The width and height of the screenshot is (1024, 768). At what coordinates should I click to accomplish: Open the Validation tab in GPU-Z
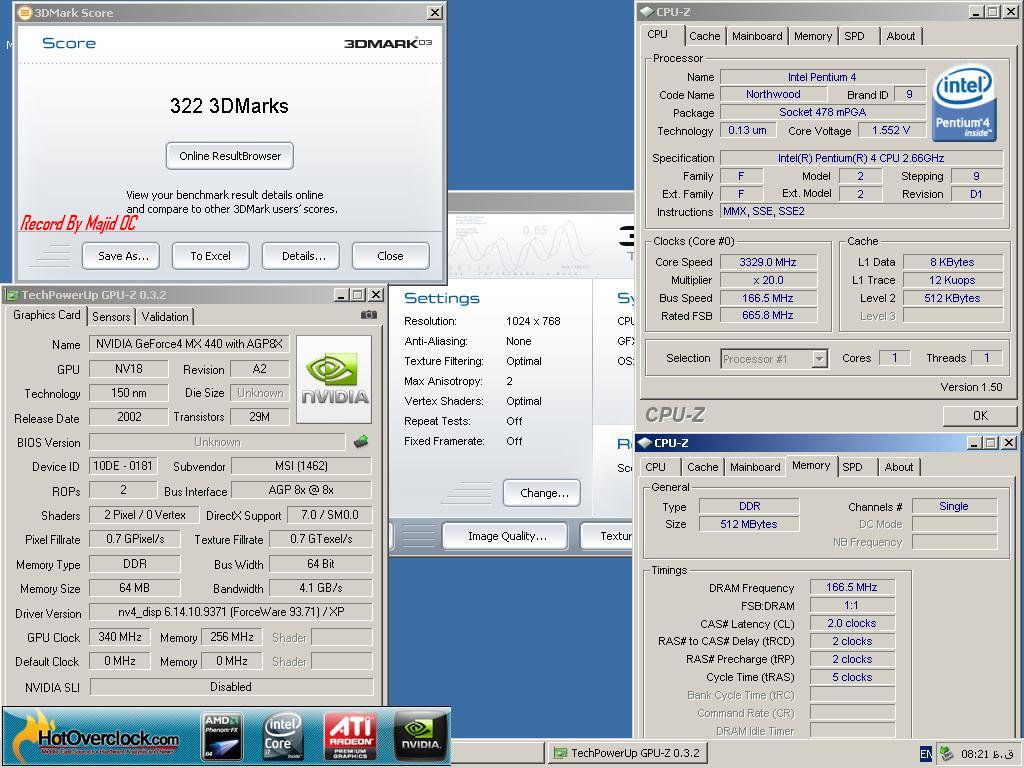(x=165, y=317)
